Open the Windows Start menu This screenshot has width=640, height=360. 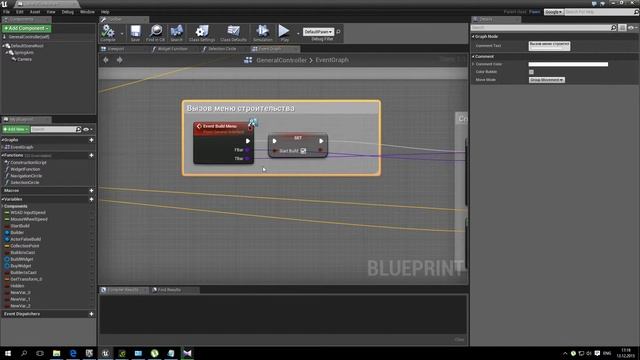click(8, 353)
